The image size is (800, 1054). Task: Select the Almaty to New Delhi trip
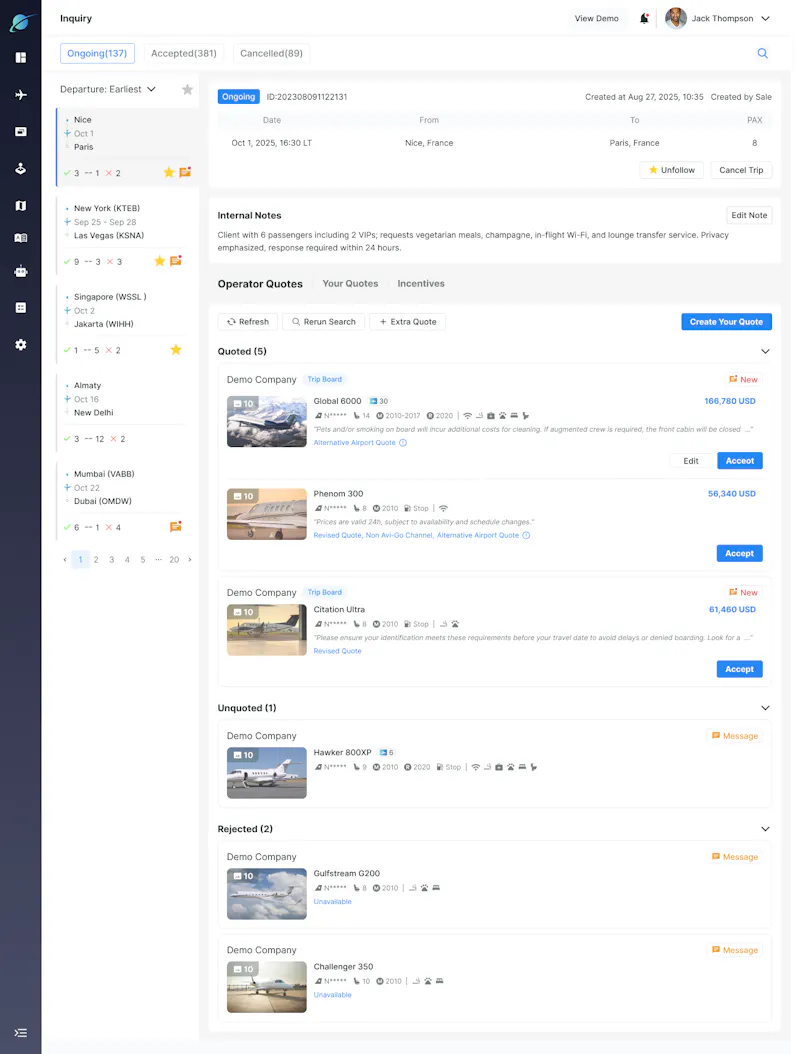[127, 412]
